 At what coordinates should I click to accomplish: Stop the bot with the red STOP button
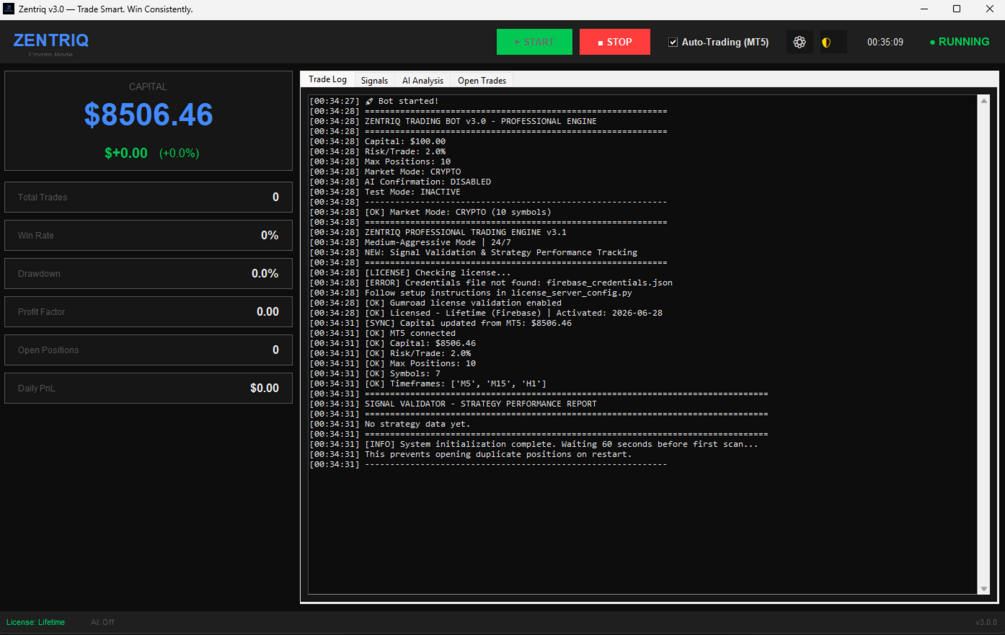point(615,42)
